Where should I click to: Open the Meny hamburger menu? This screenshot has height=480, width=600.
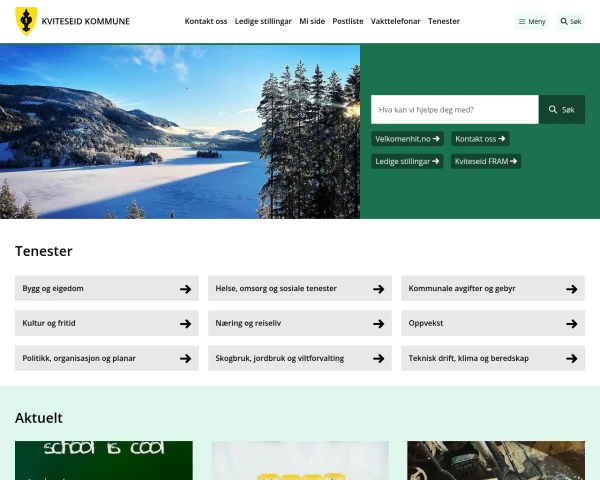[532, 21]
